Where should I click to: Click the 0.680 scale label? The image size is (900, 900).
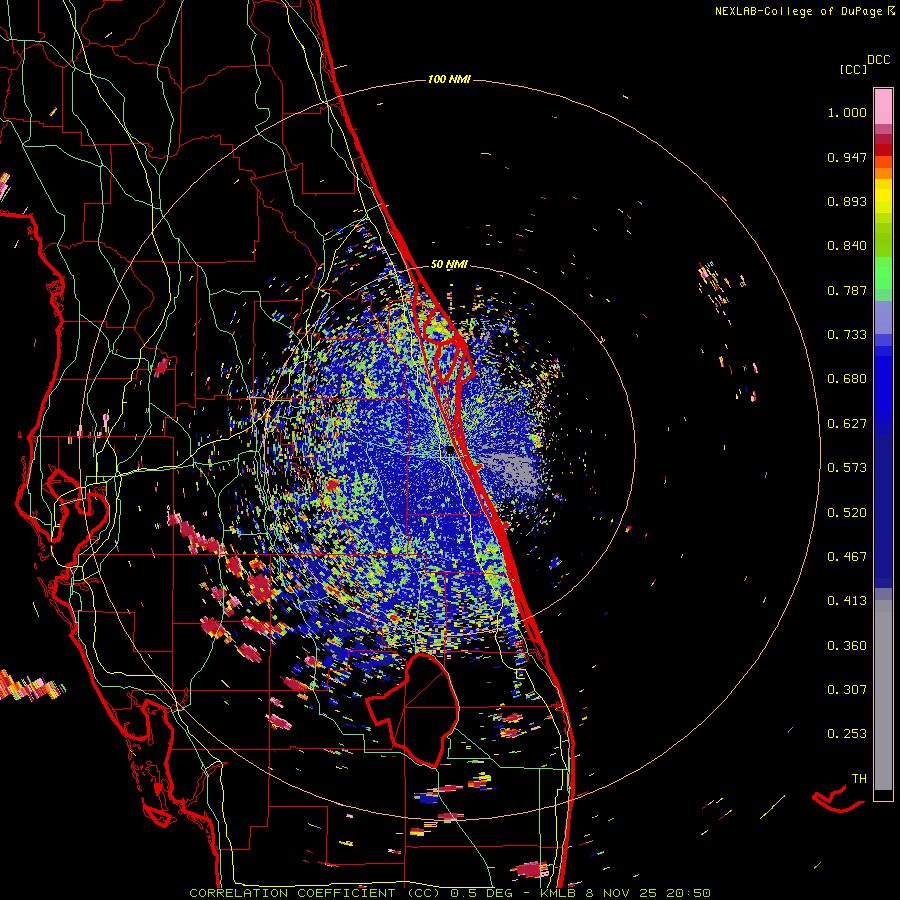[x=847, y=379]
